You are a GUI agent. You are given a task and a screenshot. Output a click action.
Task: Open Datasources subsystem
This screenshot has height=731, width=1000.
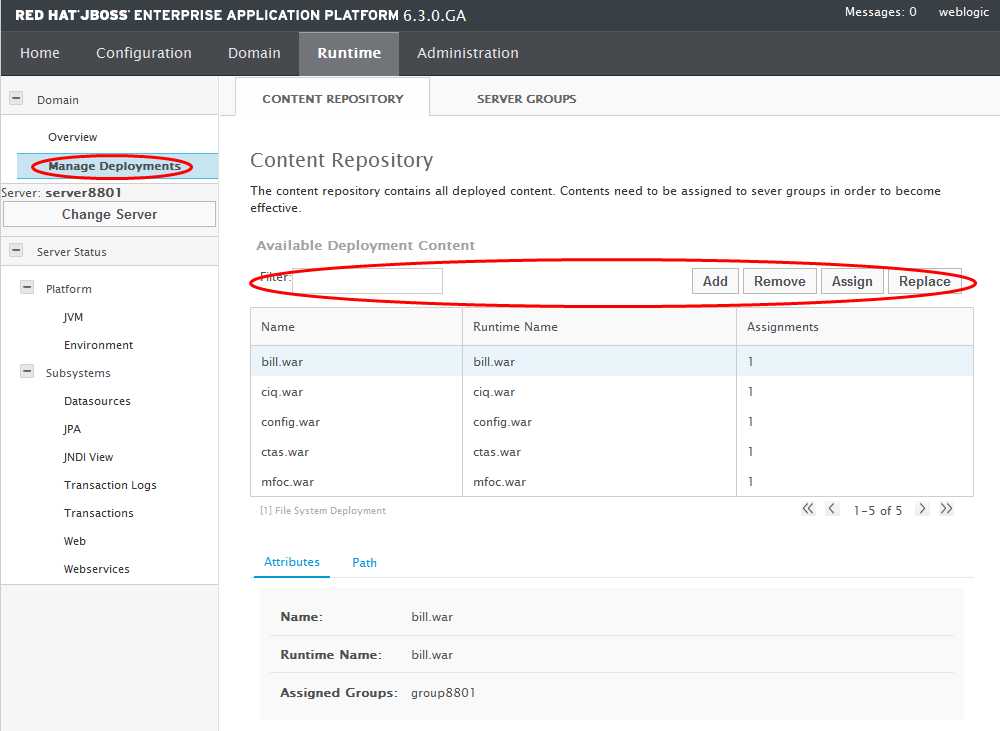[x=97, y=401]
